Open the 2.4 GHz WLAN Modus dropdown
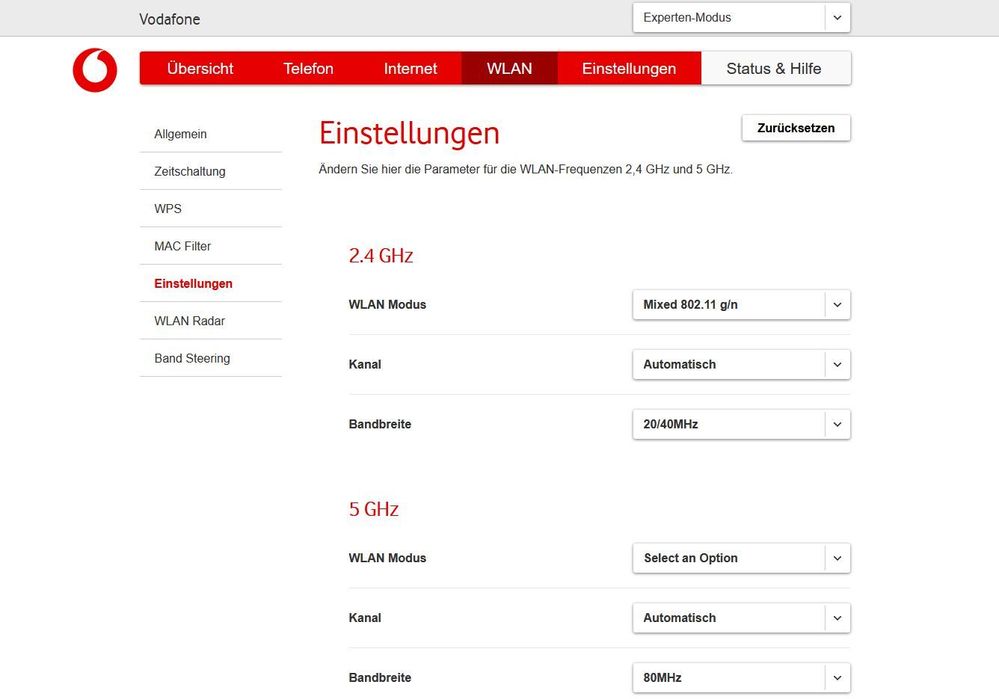The image size is (999, 699). pyautogui.click(x=740, y=304)
